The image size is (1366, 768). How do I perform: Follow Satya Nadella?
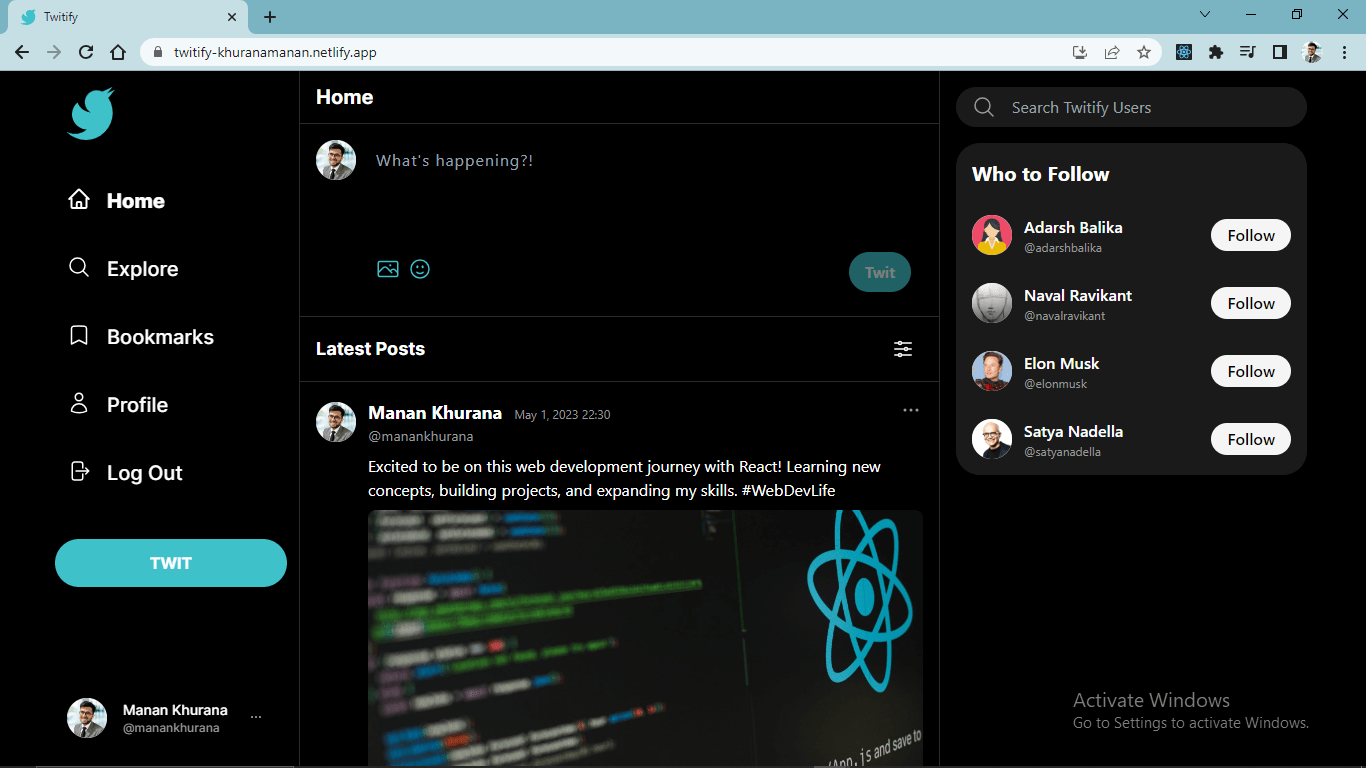[1250, 439]
